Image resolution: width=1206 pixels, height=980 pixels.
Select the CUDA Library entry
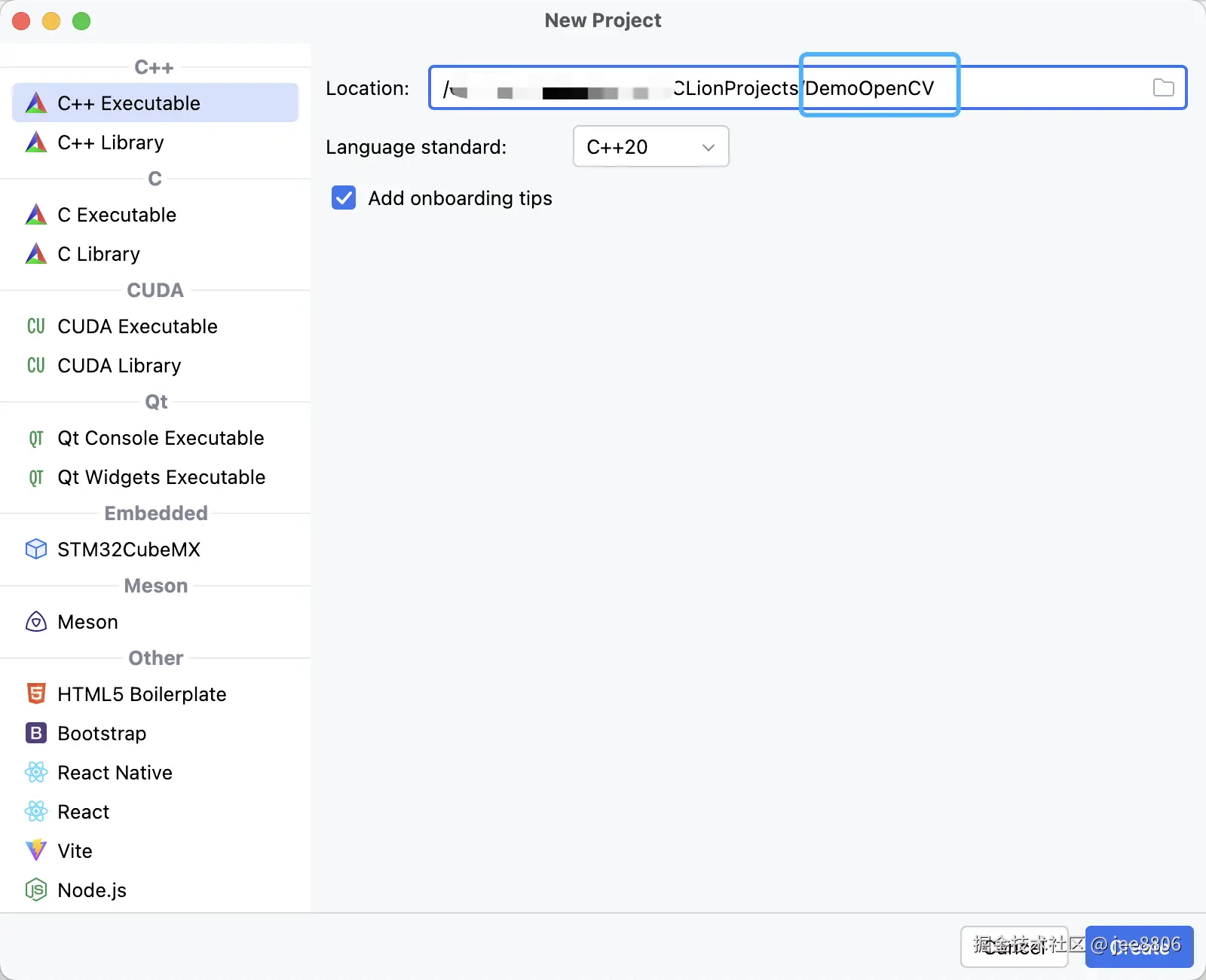tap(119, 366)
